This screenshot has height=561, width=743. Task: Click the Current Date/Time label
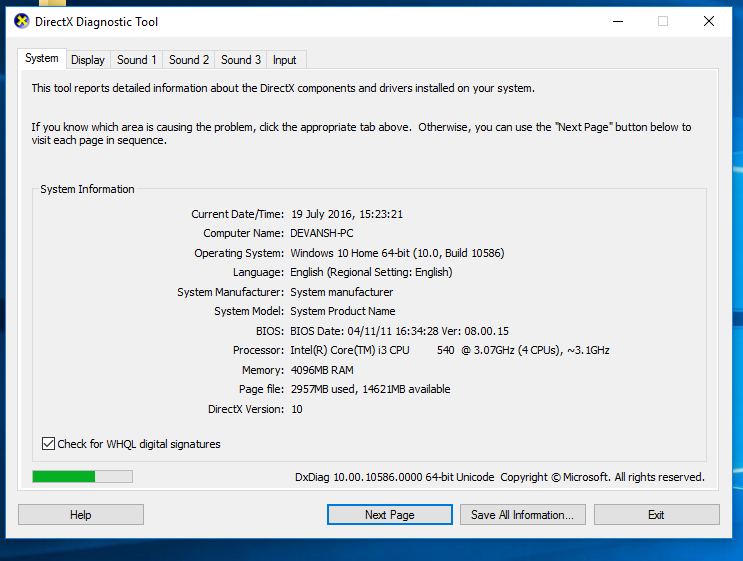237,214
